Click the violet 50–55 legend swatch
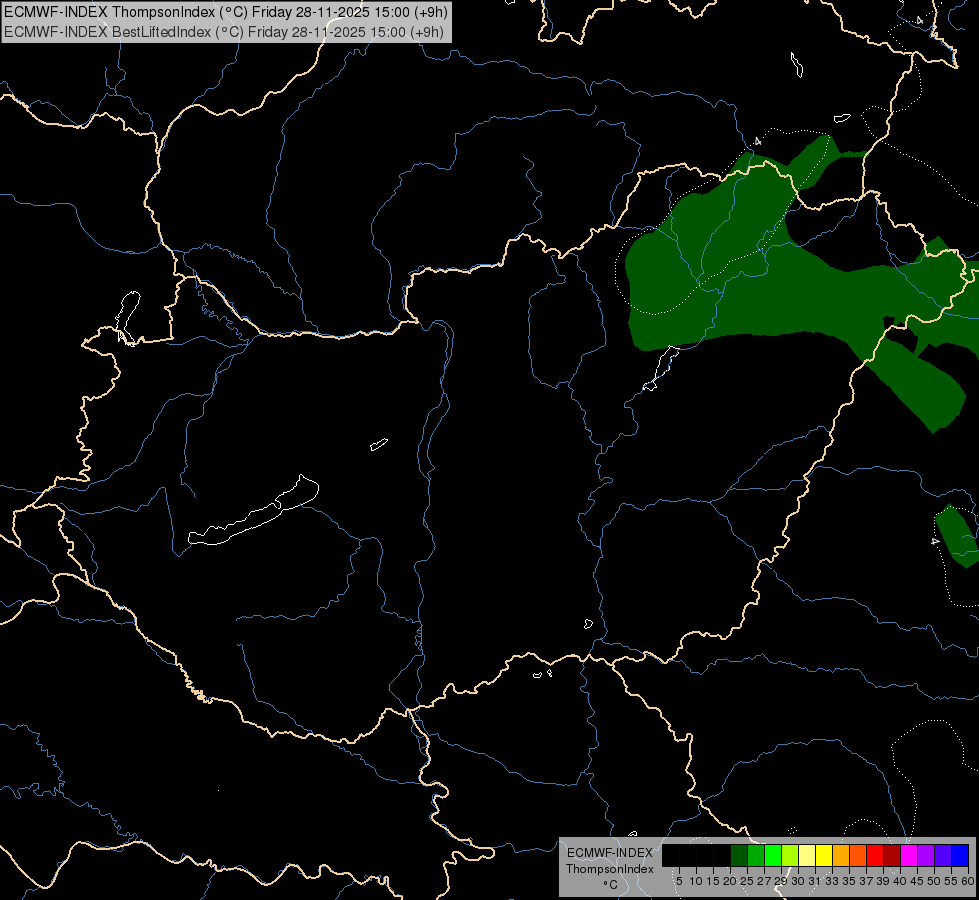This screenshot has height=900, width=979. [x=943, y=856]
